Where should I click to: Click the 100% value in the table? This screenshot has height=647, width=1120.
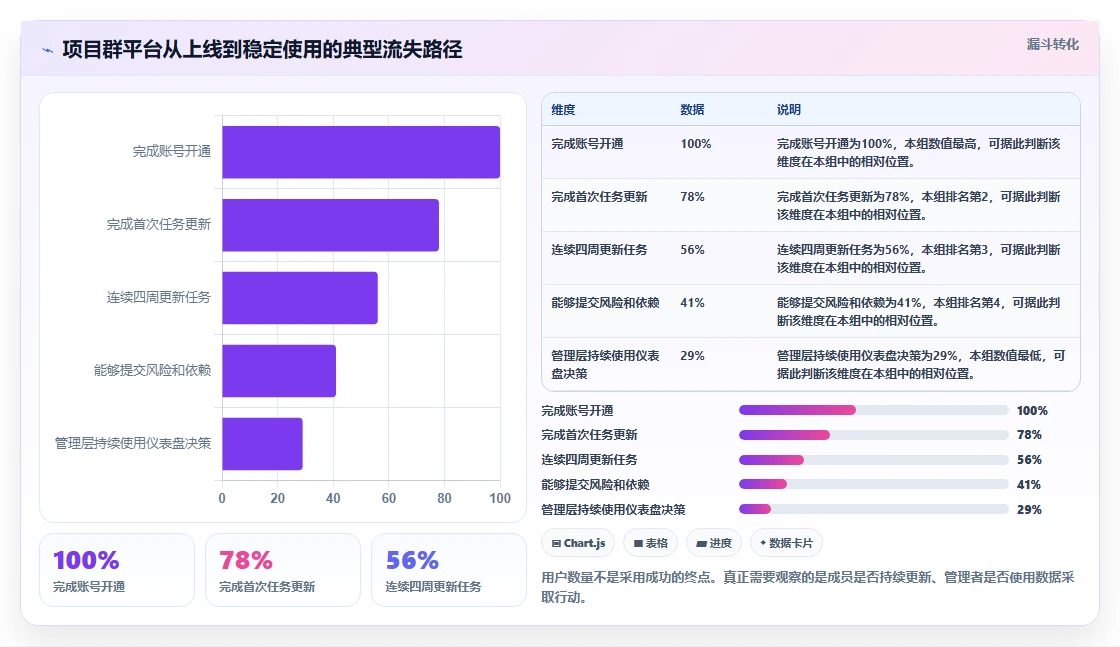696,144
